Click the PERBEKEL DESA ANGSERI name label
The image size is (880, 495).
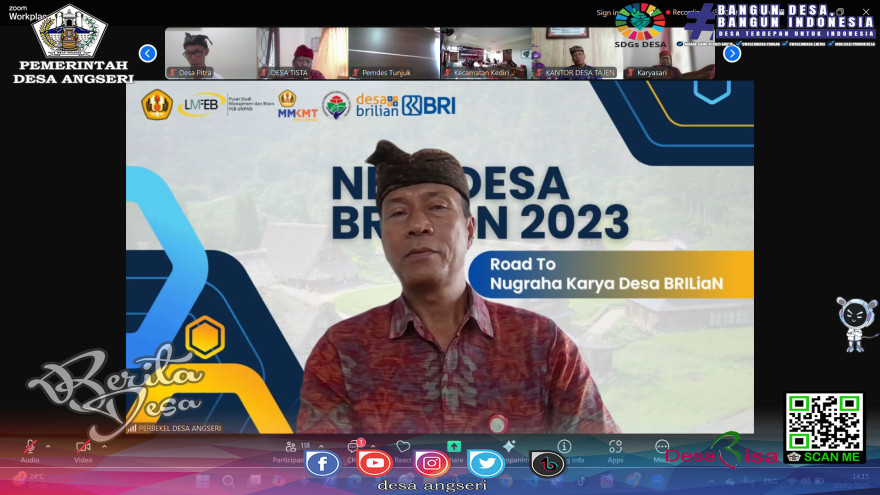coord(176,428)
